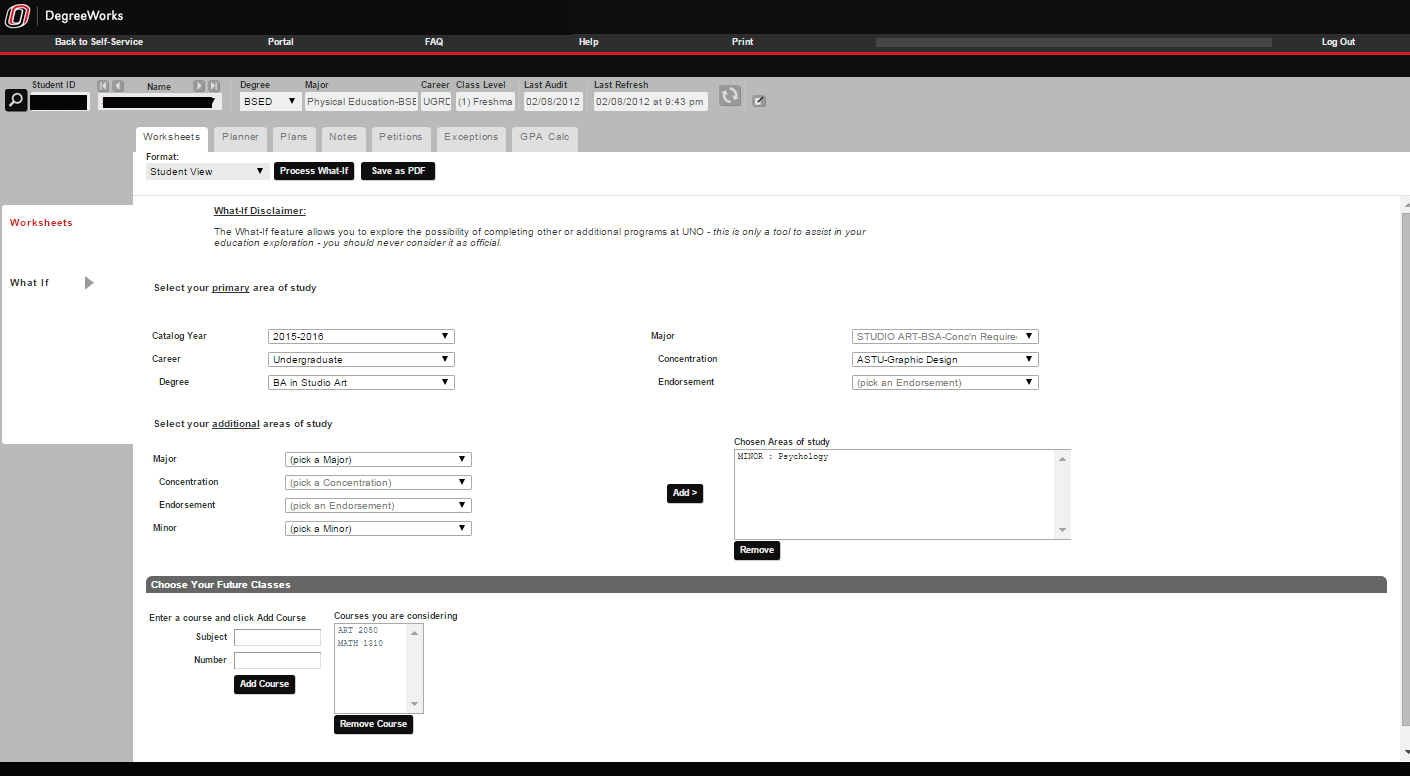
Task: Switch to the Planner tab
Action: pyautogui.click(x=240, y=137)
